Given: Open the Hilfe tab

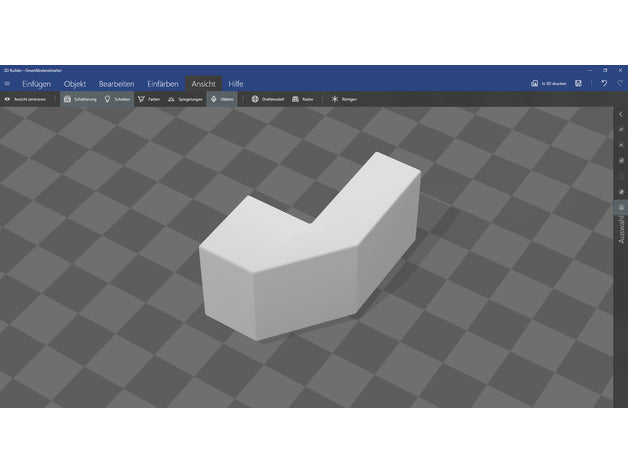Looking at the screenshot, I should pyautogui.click(x=236, y=84).
